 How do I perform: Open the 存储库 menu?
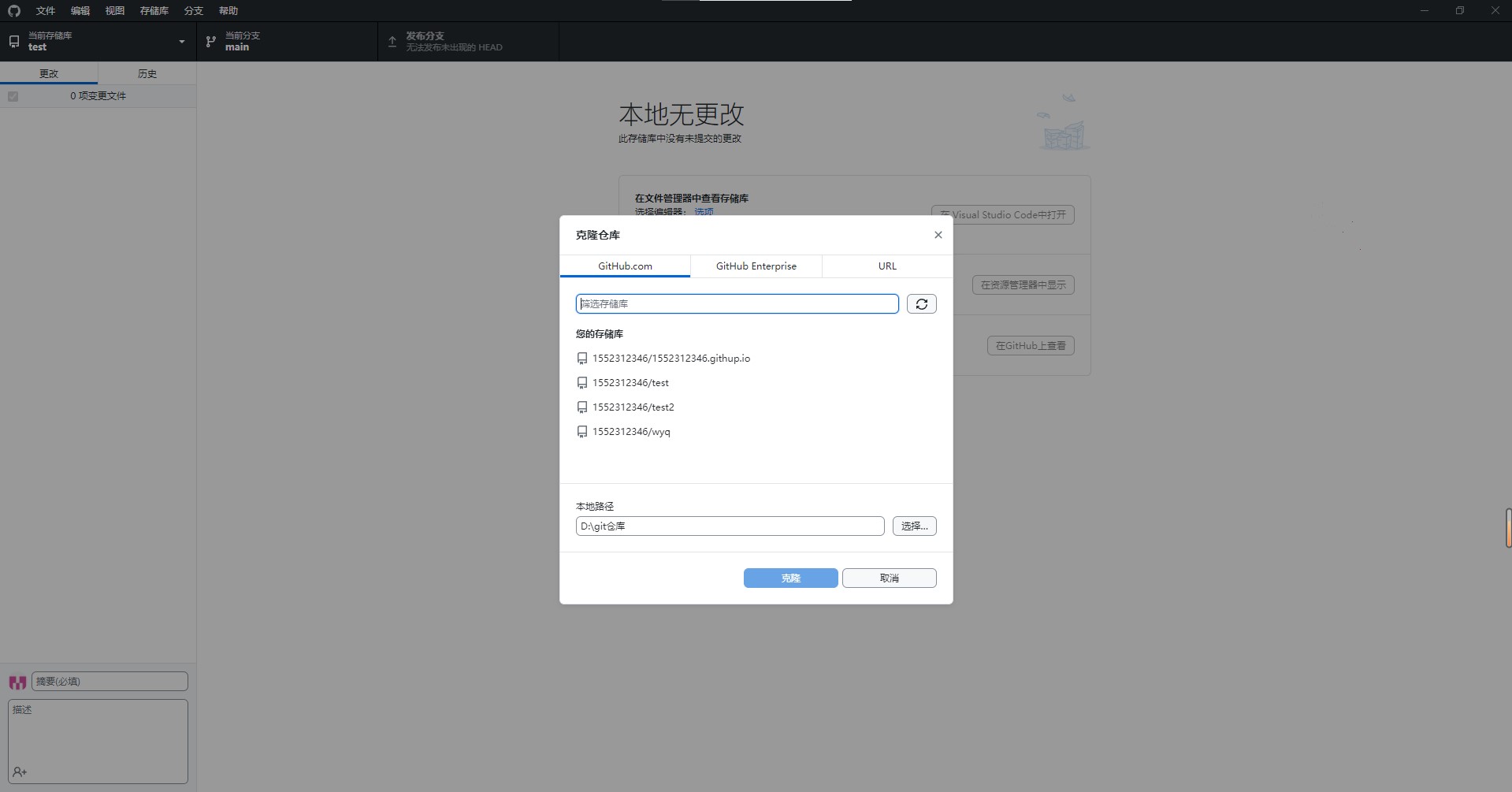point(154,11)
